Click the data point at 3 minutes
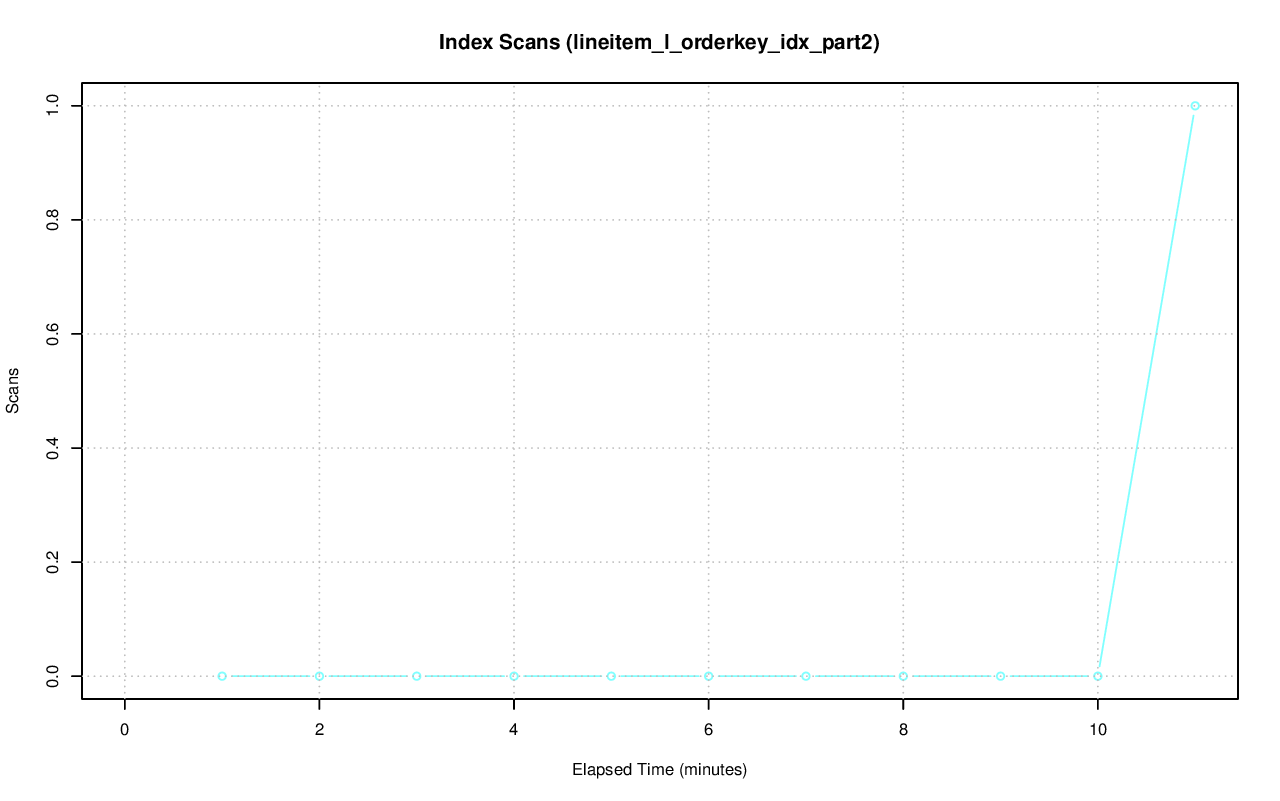 tap(417, 676)
